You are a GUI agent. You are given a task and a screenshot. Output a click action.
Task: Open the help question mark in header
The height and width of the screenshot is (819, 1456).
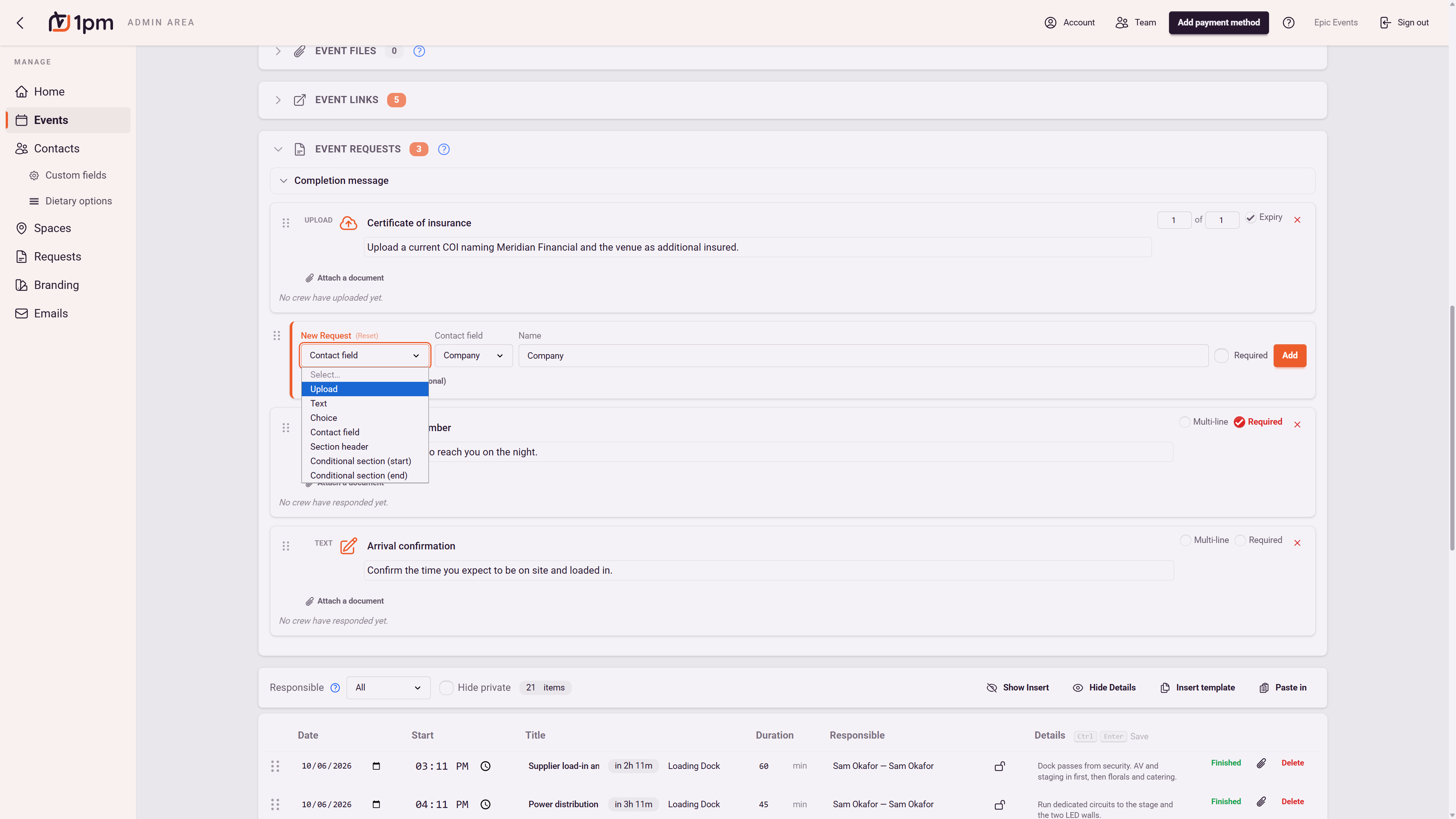click(x=1289, y=23)
